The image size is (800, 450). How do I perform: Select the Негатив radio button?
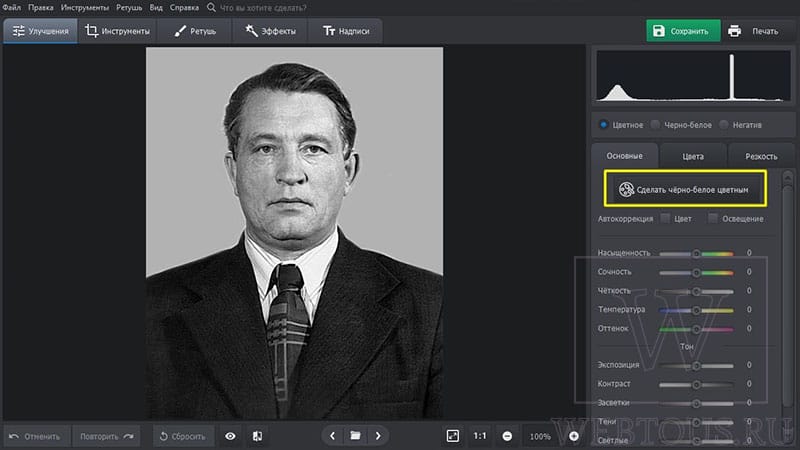click(723, 124)
